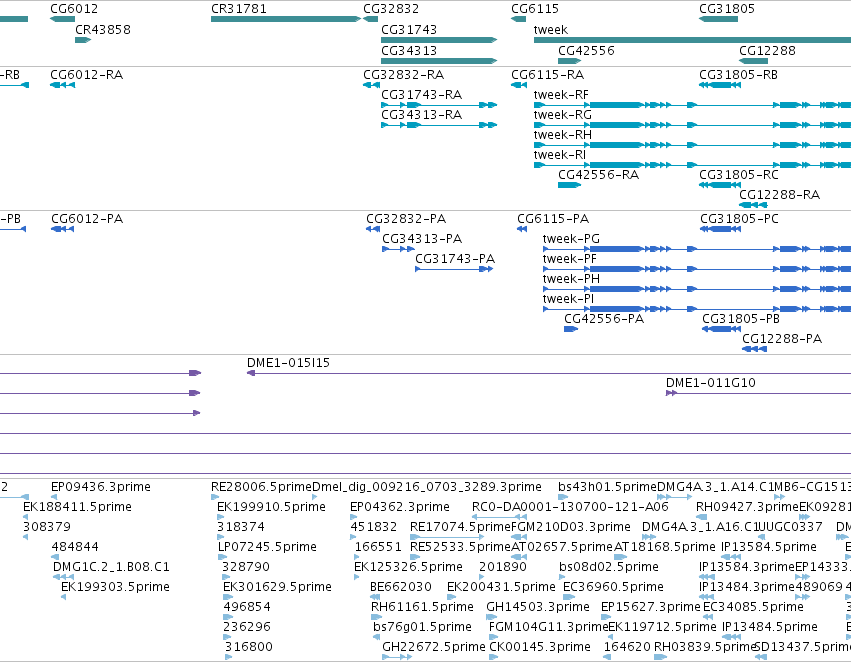
Task: Click transcript CG6012-RA
Action: pyautogui.click(x=86, y=75)
